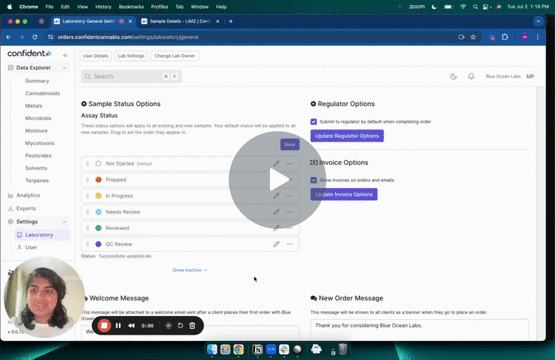Open Exports in the sidebar
The height and width of the screenshot is (360, 555).
tap(26, 208)
